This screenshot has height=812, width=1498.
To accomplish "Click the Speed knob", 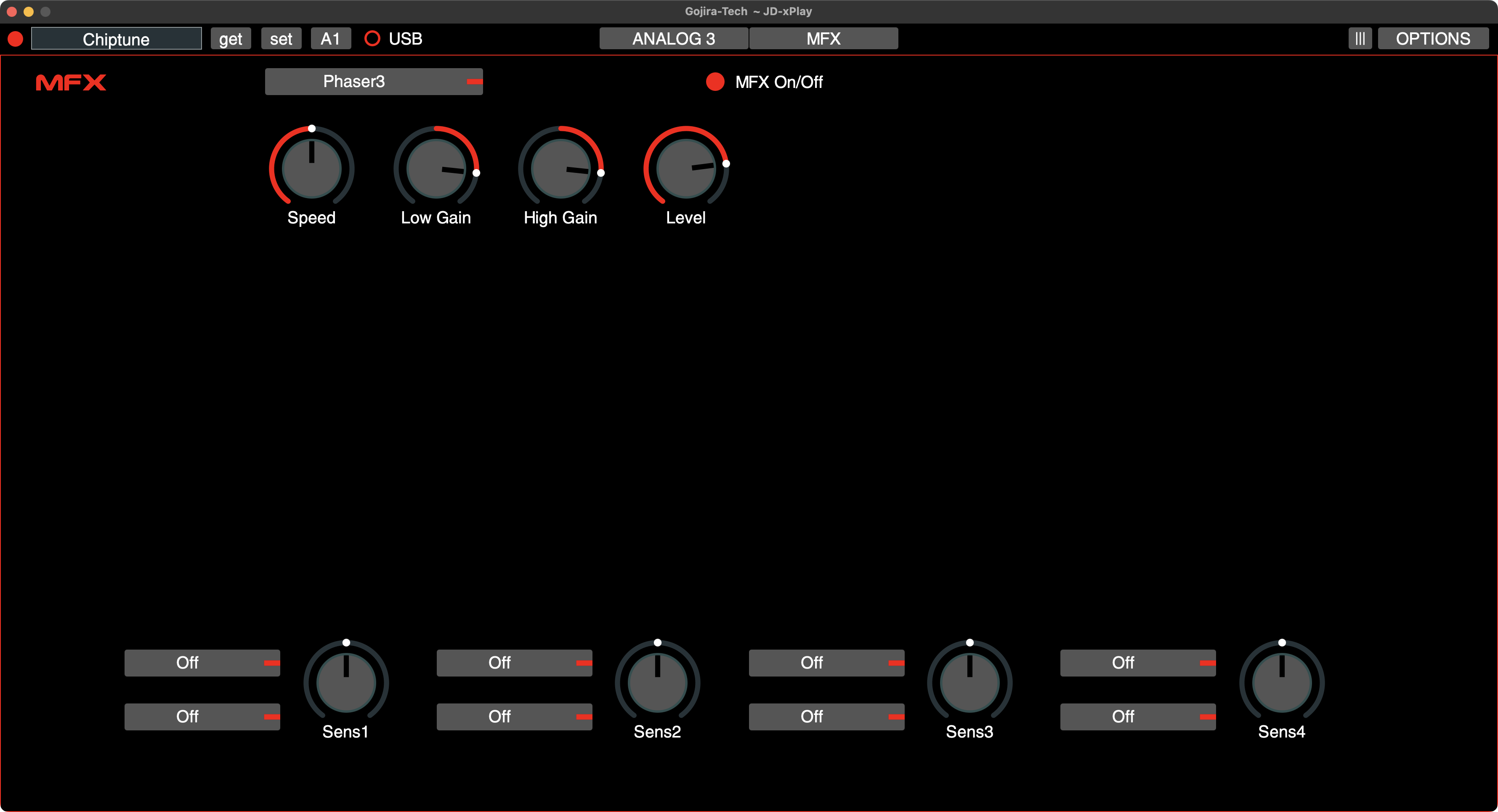I will coord(312,169).
